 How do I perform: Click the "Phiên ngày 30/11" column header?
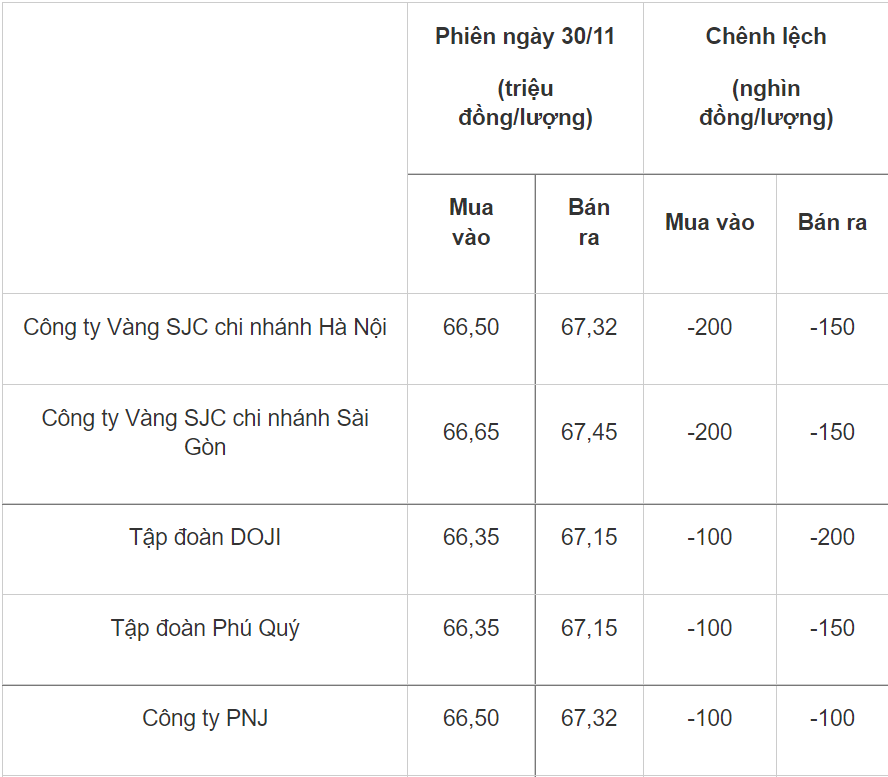tap(525, 37)
